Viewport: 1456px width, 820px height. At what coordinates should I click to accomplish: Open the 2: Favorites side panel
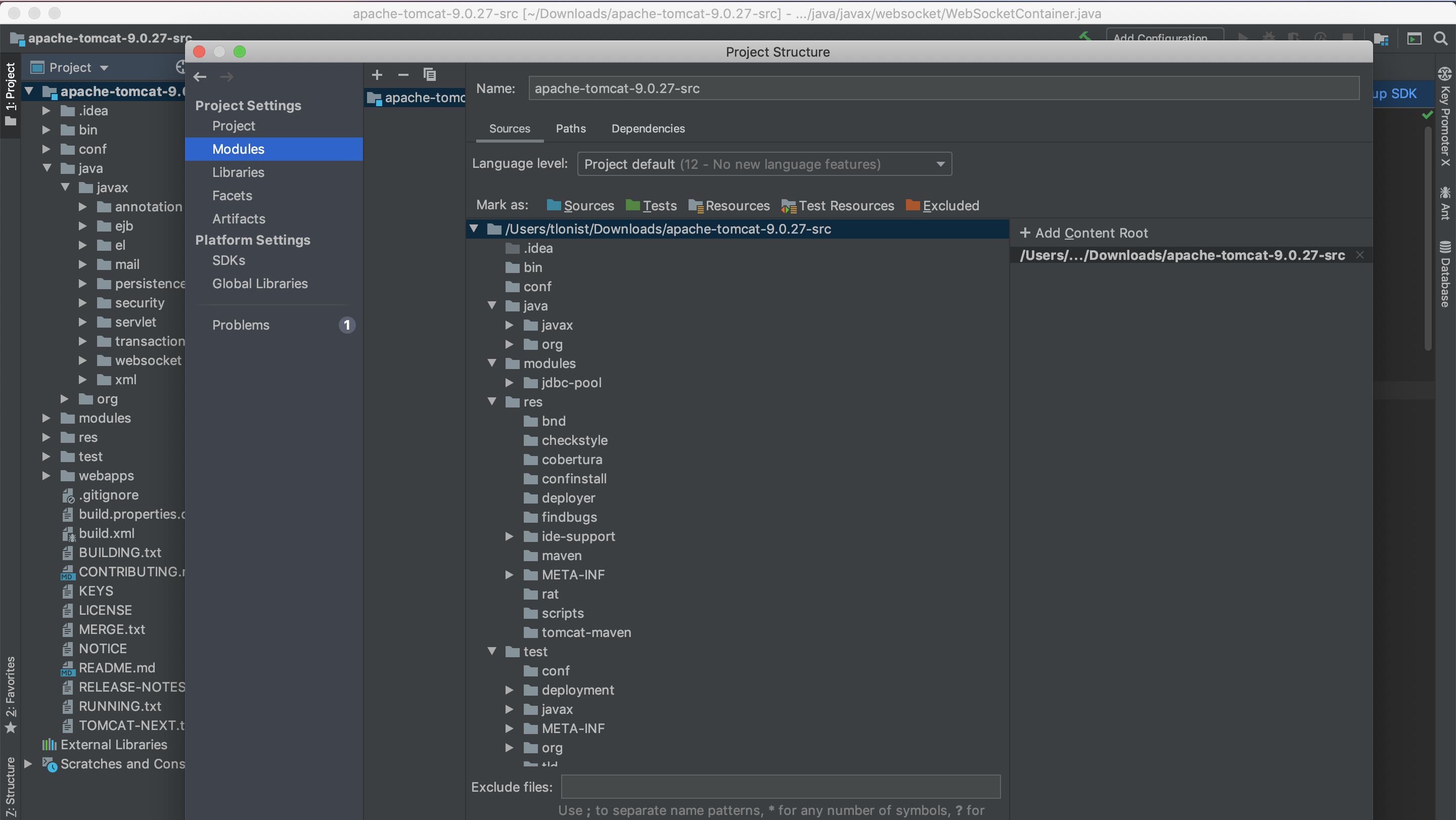coord(10,695)
